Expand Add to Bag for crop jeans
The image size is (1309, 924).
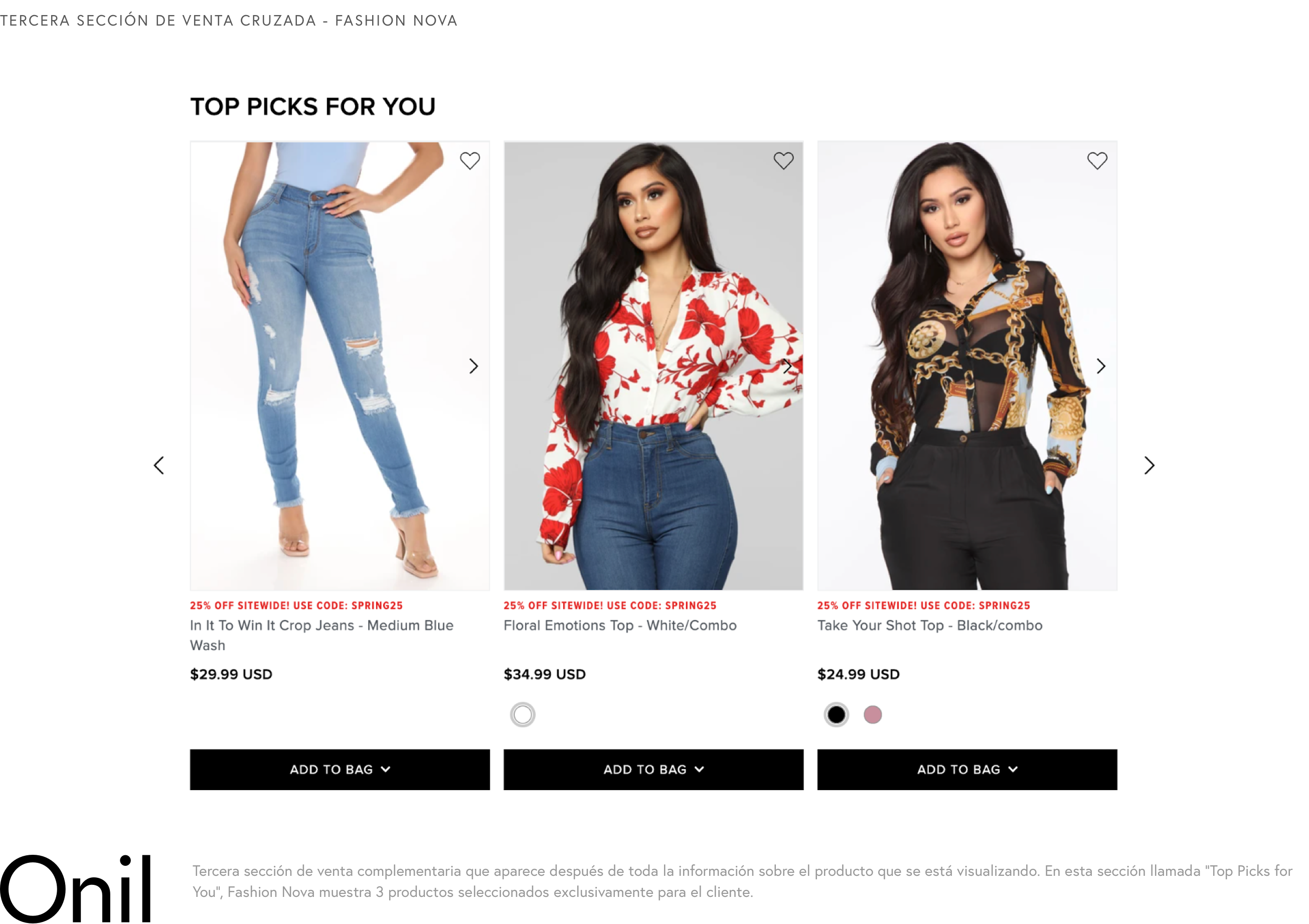click(x=340, y=769)
